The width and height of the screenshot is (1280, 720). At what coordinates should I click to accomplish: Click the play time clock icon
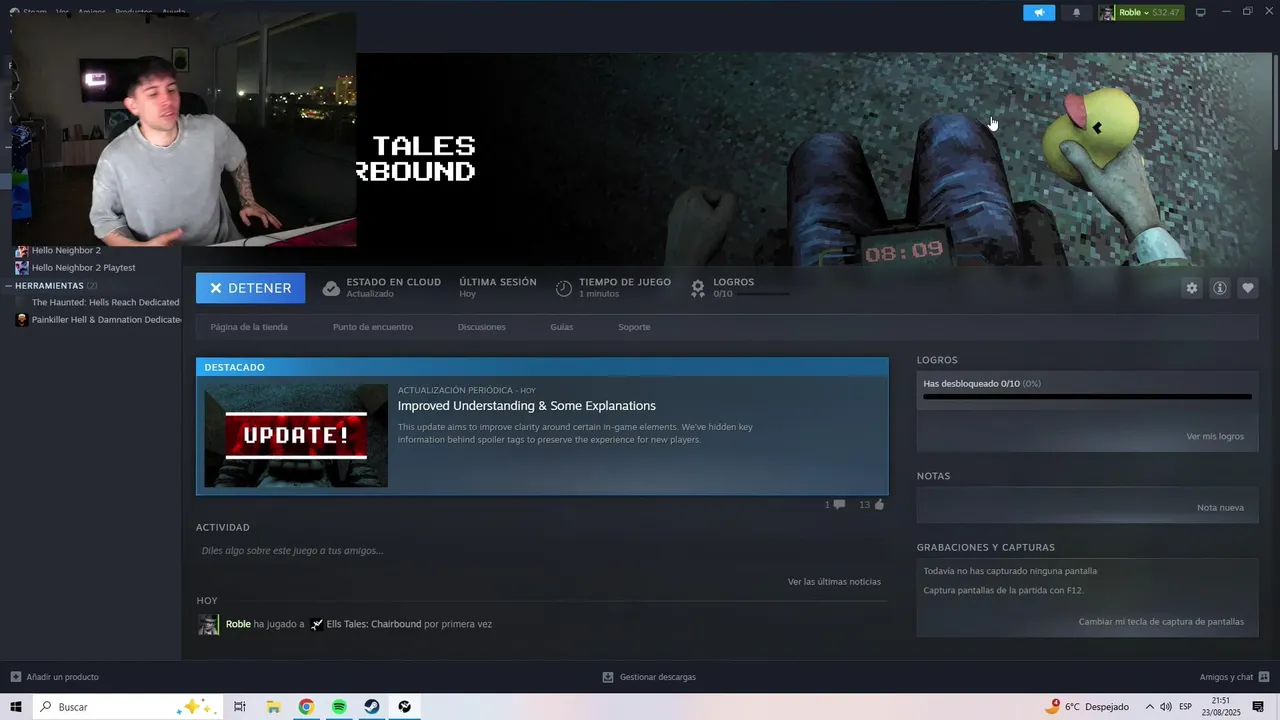(564, 288)
